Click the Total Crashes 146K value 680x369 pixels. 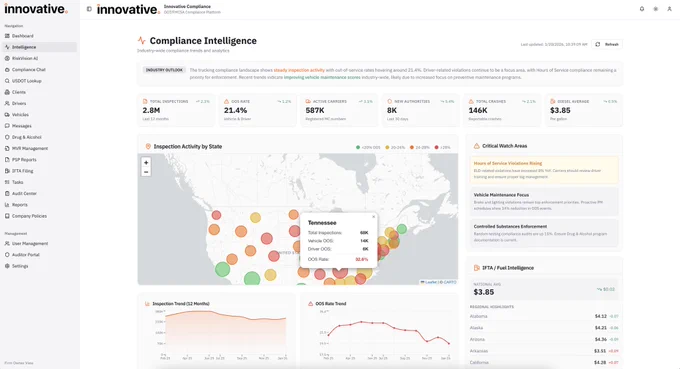coord(478,111)
